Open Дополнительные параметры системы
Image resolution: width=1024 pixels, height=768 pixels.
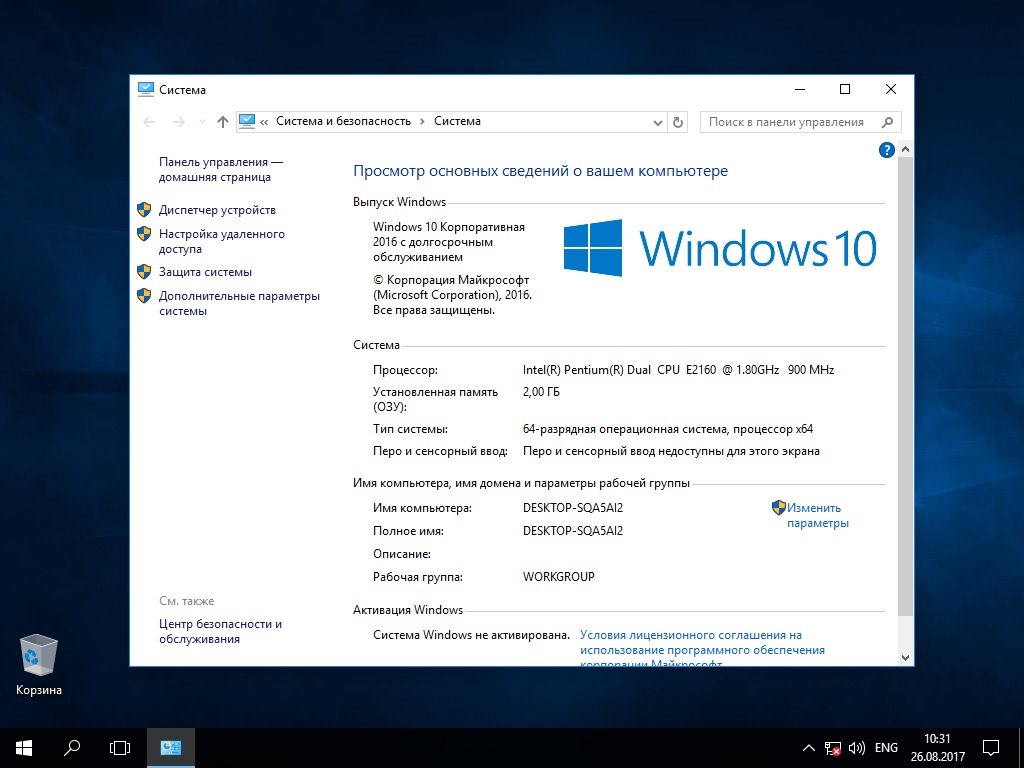pos(239,303)
